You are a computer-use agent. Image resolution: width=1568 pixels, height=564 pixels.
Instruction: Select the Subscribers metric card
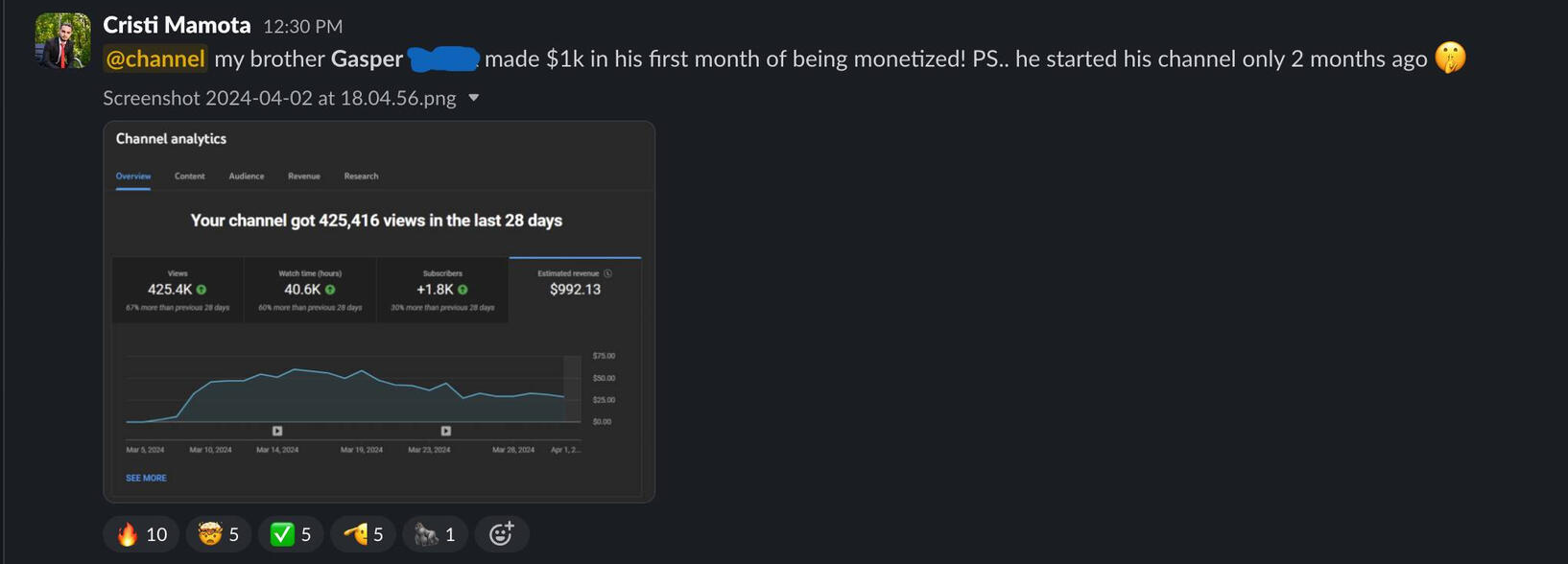pos(442,290)
